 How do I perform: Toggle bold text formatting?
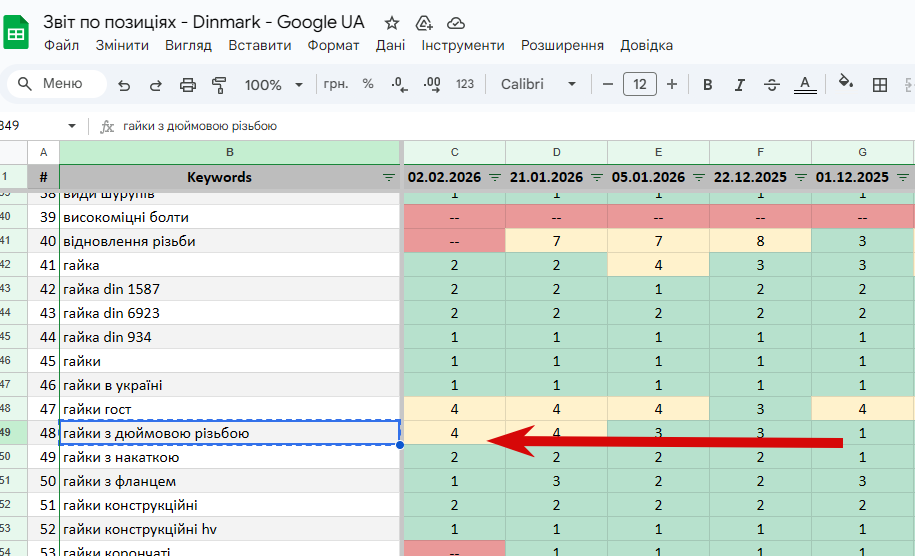pyautogui.click(x=708, y=85)
